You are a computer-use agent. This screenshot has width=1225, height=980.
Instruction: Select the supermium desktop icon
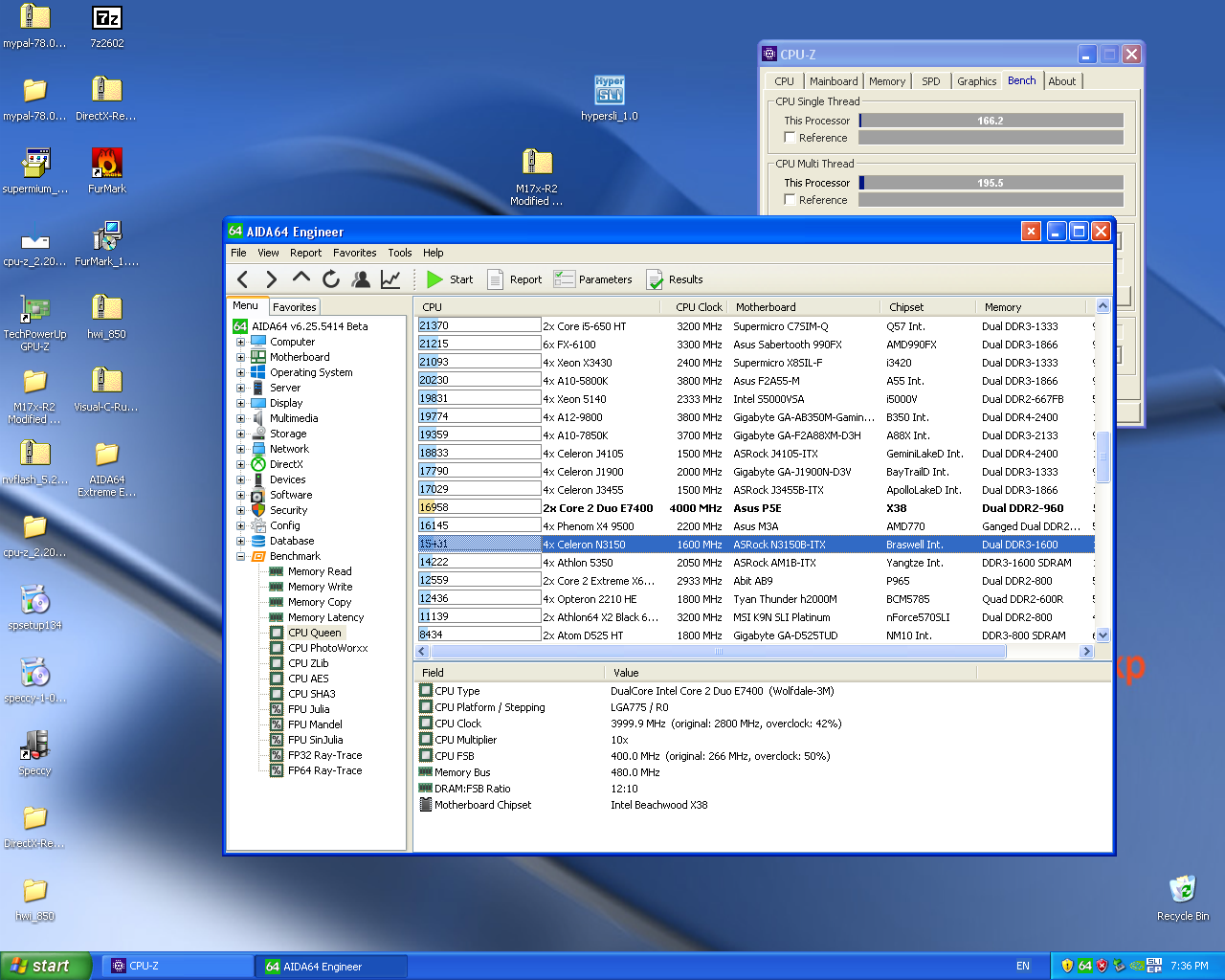pos(34,171)
